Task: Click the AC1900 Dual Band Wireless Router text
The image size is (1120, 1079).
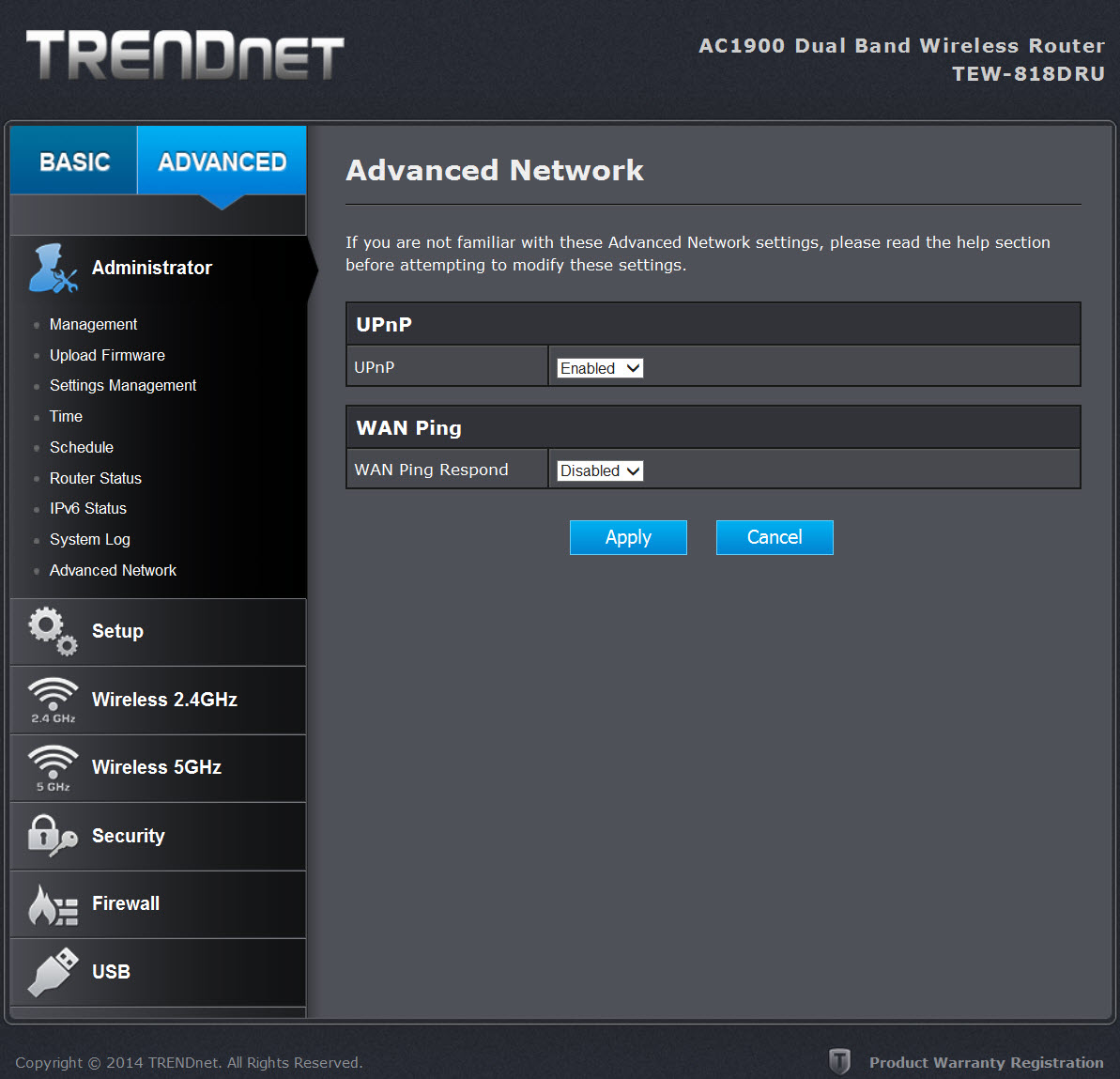Action: point(901,46)
